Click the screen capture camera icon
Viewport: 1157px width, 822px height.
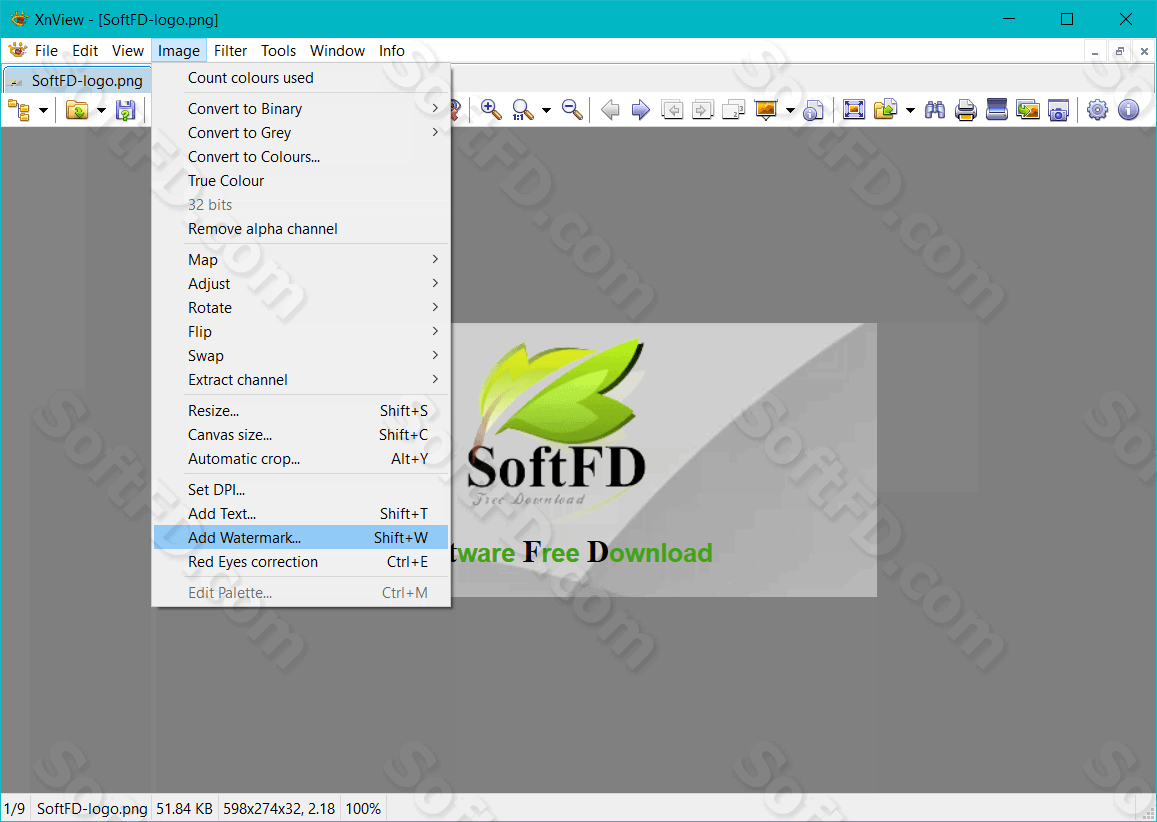point(1059,110)
